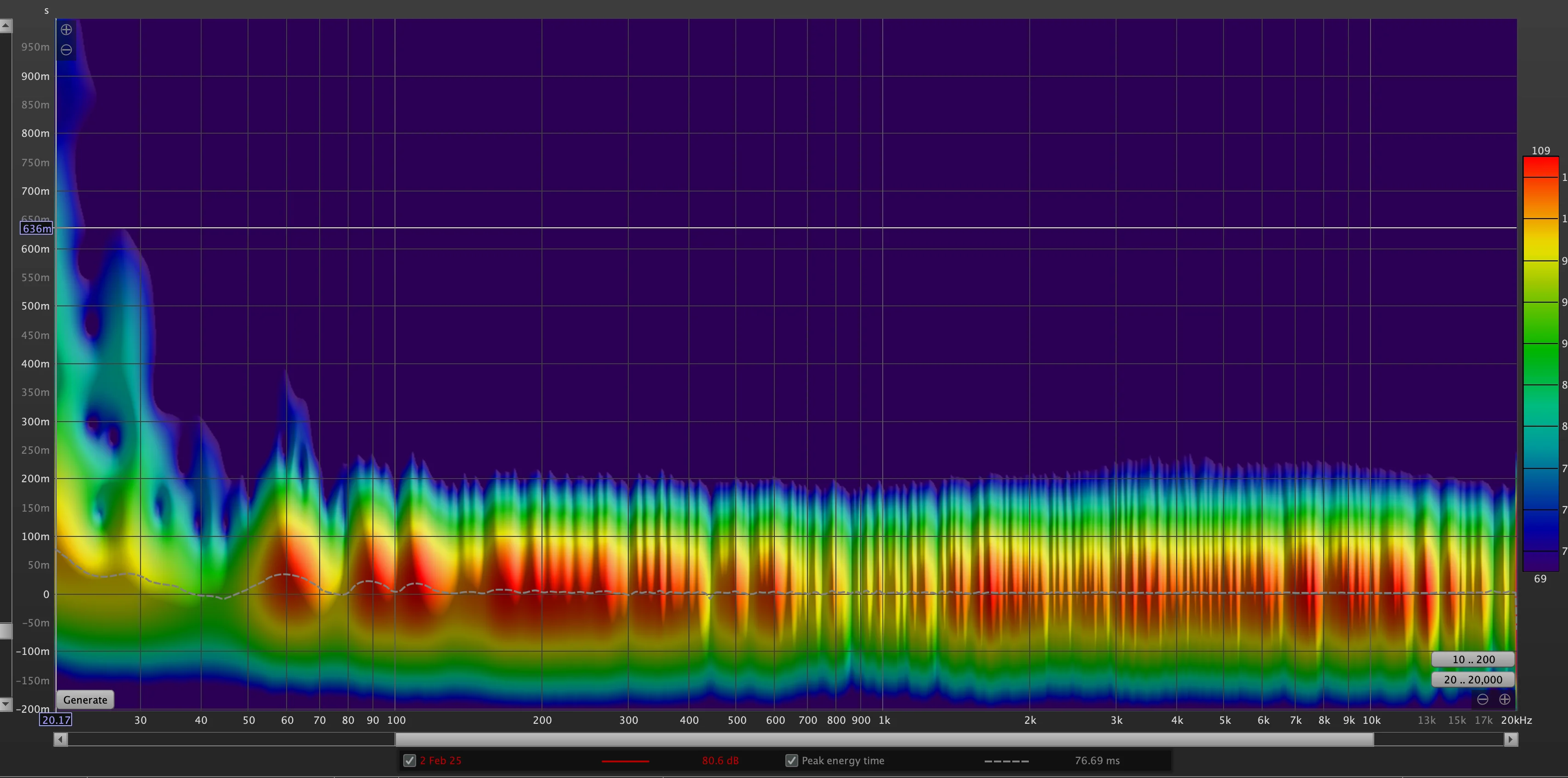Click the vertical scrollbar down arrow
This screenshot has width=1568, height=778.
pos(6,704)
